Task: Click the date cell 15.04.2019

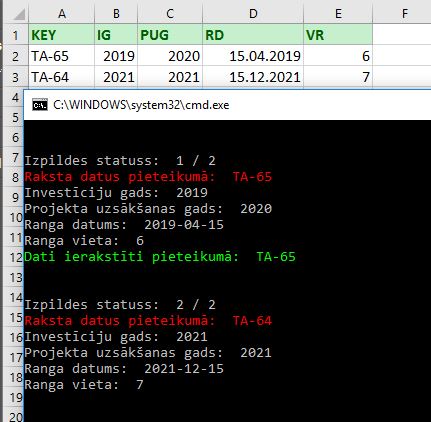Action: [x=253, y=56]
